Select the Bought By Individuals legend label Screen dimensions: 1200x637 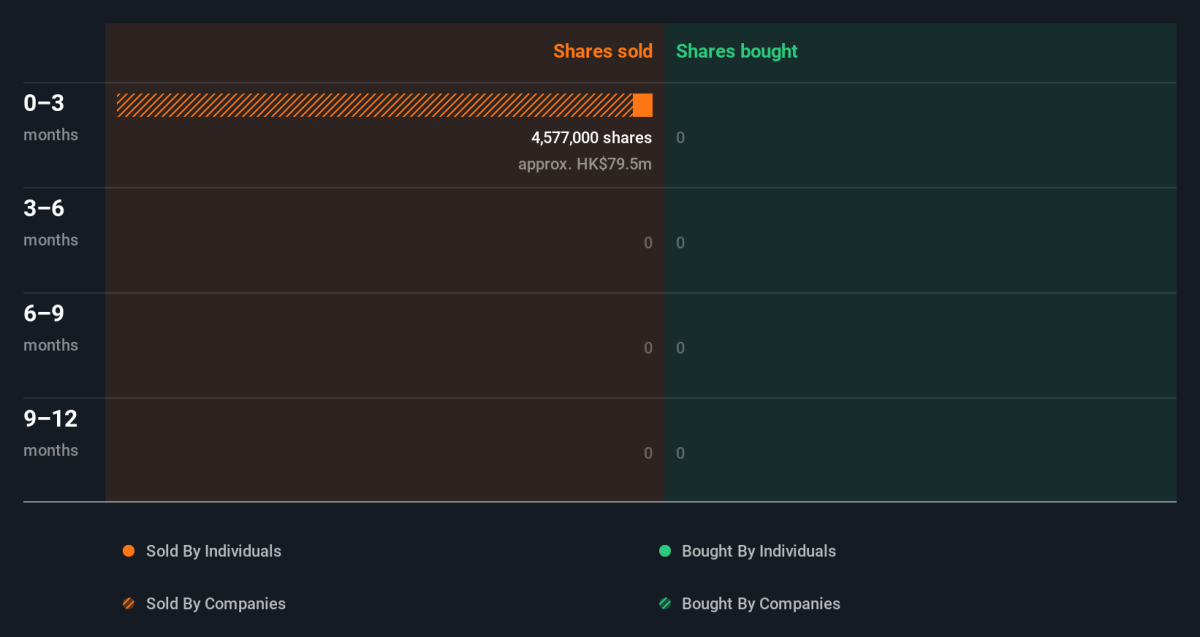[x=759, y=551]
